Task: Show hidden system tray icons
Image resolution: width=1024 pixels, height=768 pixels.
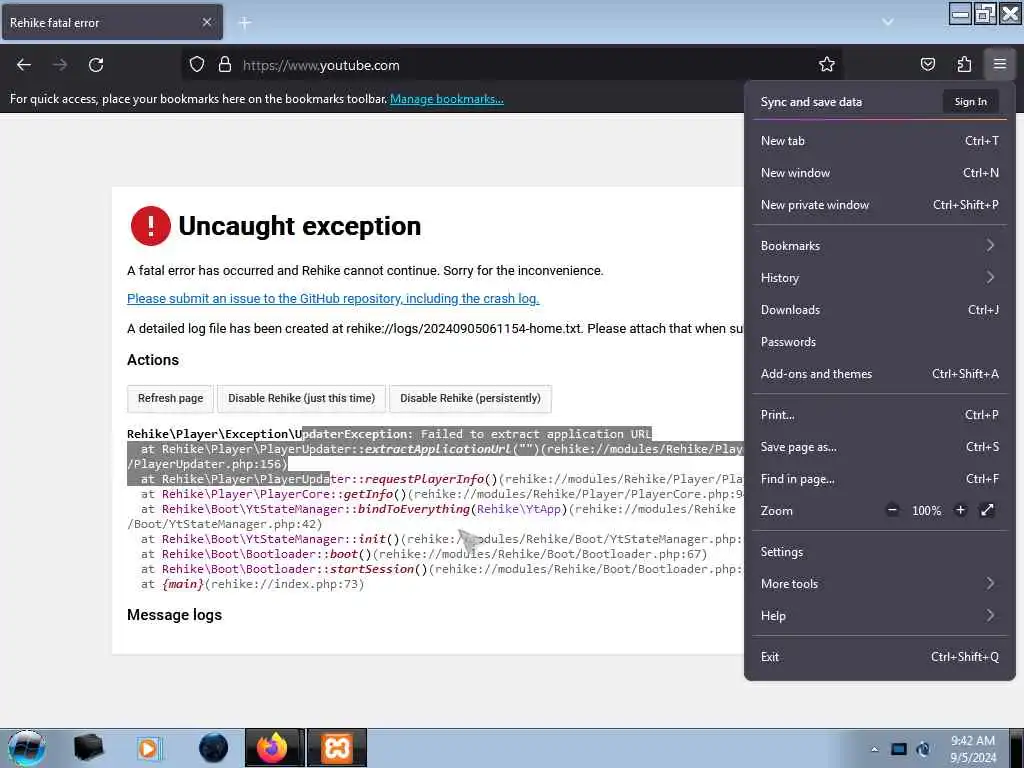Action: [874, 749]
